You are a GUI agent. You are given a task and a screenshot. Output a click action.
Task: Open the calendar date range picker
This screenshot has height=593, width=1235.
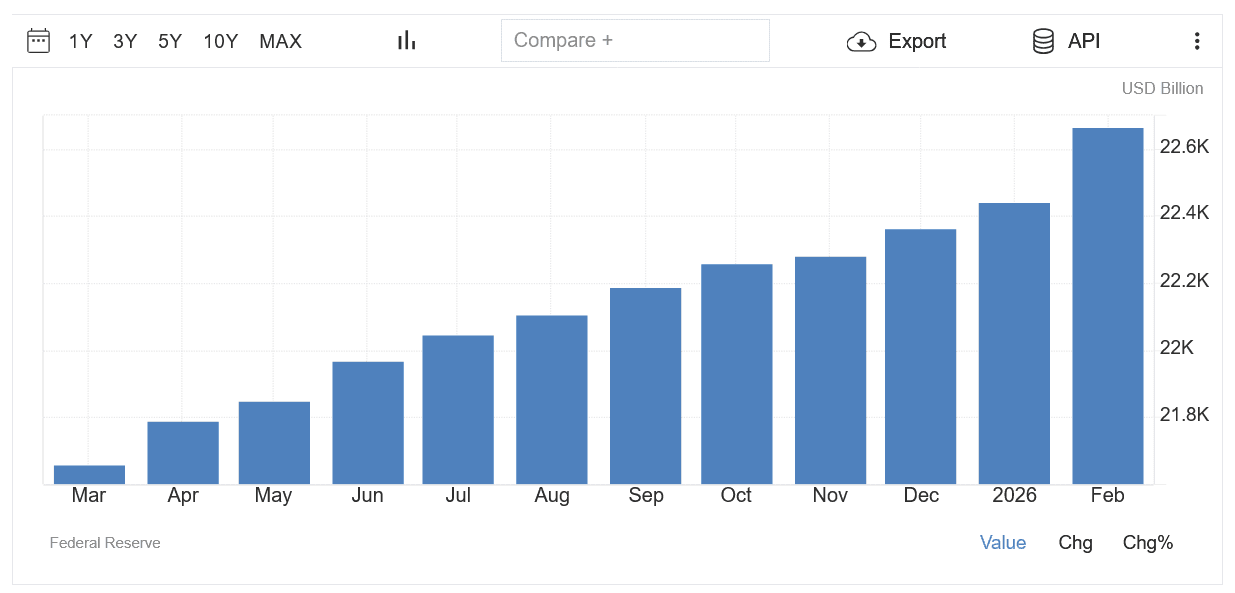38,41
